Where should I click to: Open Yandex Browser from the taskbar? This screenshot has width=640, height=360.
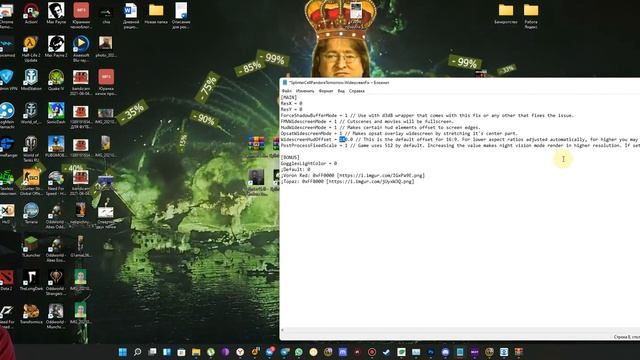(x=240, y=352)
